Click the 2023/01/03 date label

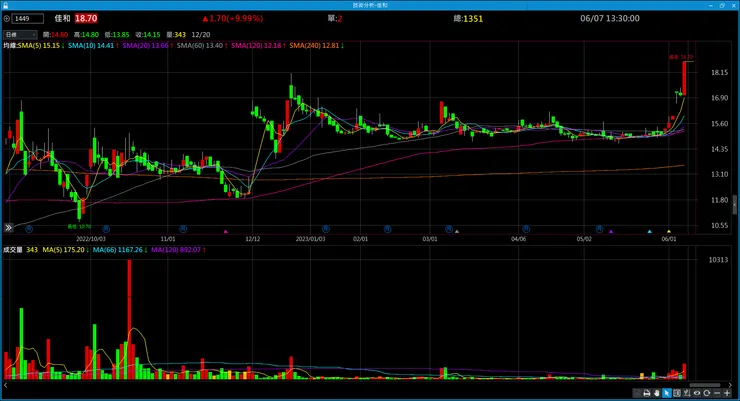point(310,239)
